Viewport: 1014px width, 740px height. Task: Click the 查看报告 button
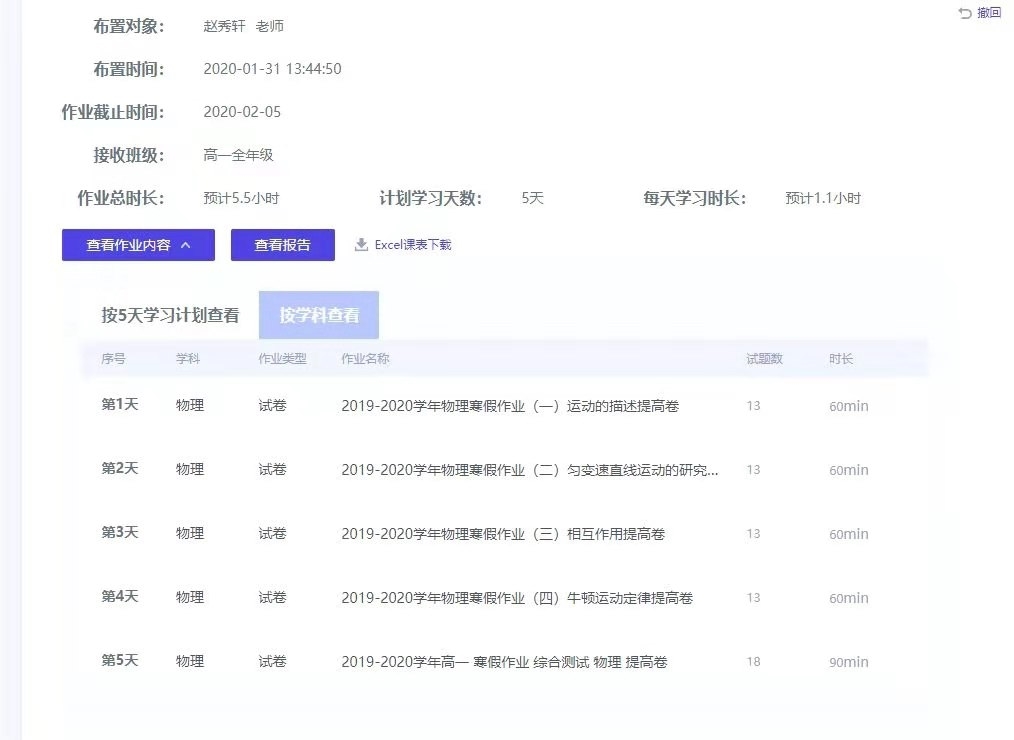pyautogui.click(x=283, y=244)
